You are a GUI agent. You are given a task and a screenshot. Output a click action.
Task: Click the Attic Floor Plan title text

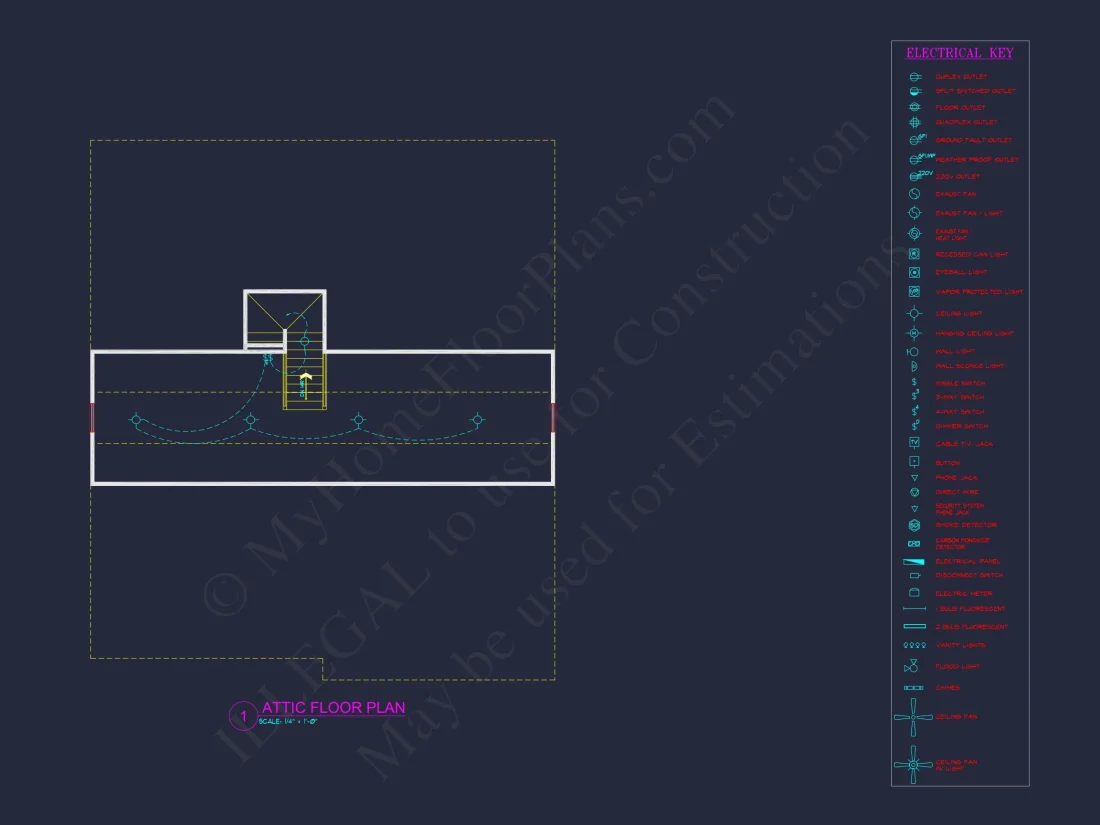[333, 708]
